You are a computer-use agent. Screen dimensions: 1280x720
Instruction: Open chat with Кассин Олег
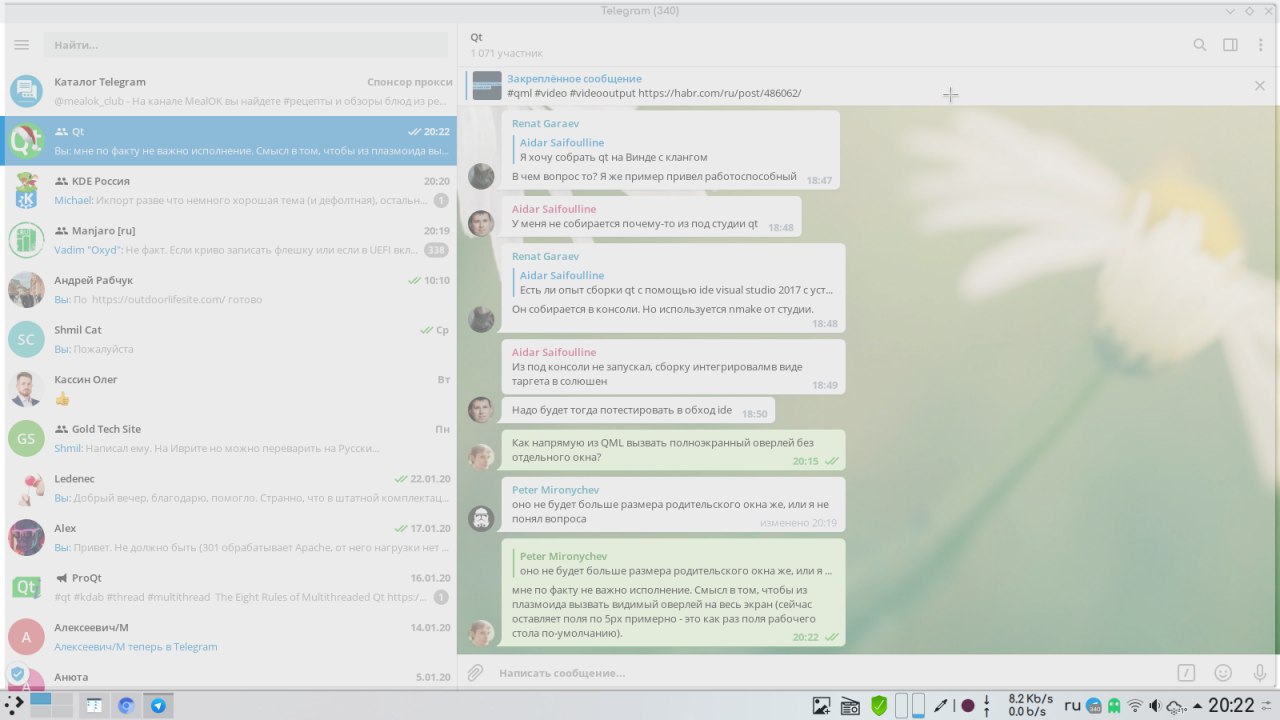(x=230, y=389)
